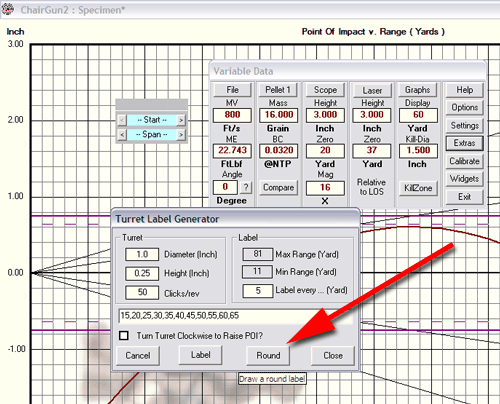Click the Scope button
Screen dimensions: 500x404
point(325,90)
